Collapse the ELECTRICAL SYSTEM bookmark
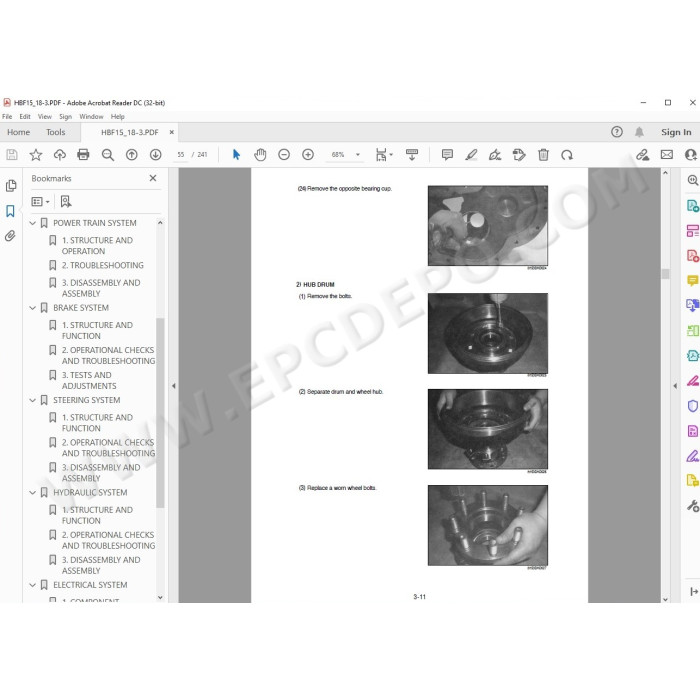700x700 pixels. (x=33, y=585)
